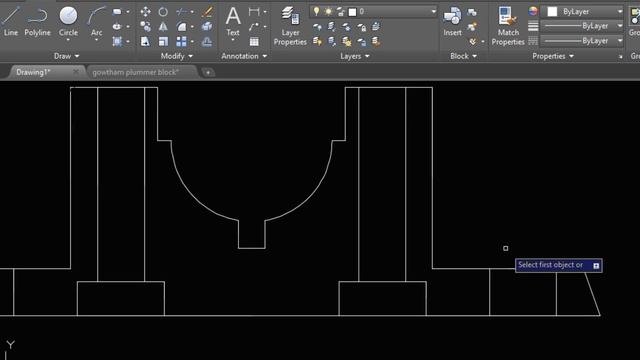Insert a Table from Annotation panel
This screenshot has width=640, height=360.
254,41
